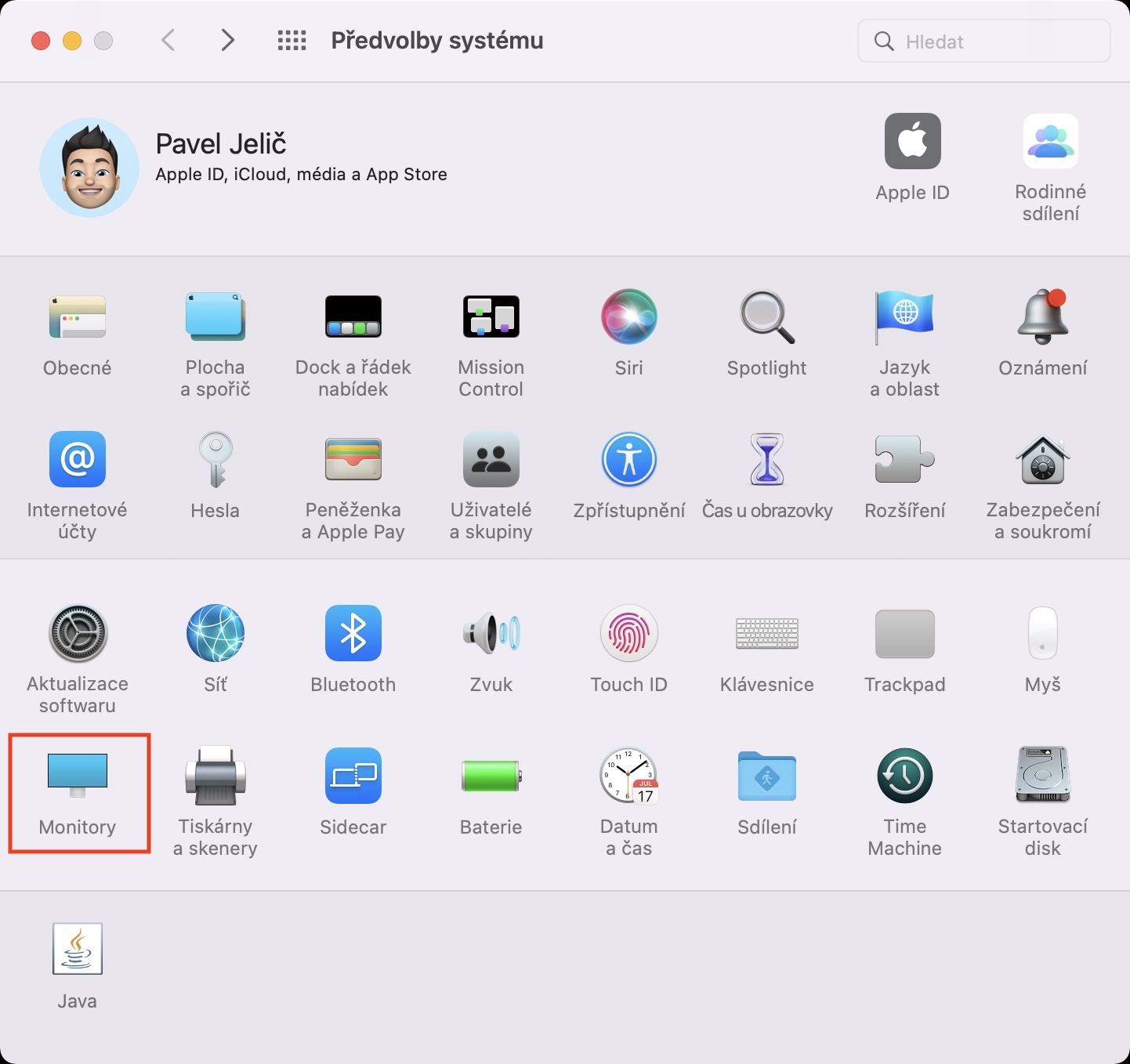Open Hesla key icon
This screenshot has width=1130, height=1064.
(215, 459)
